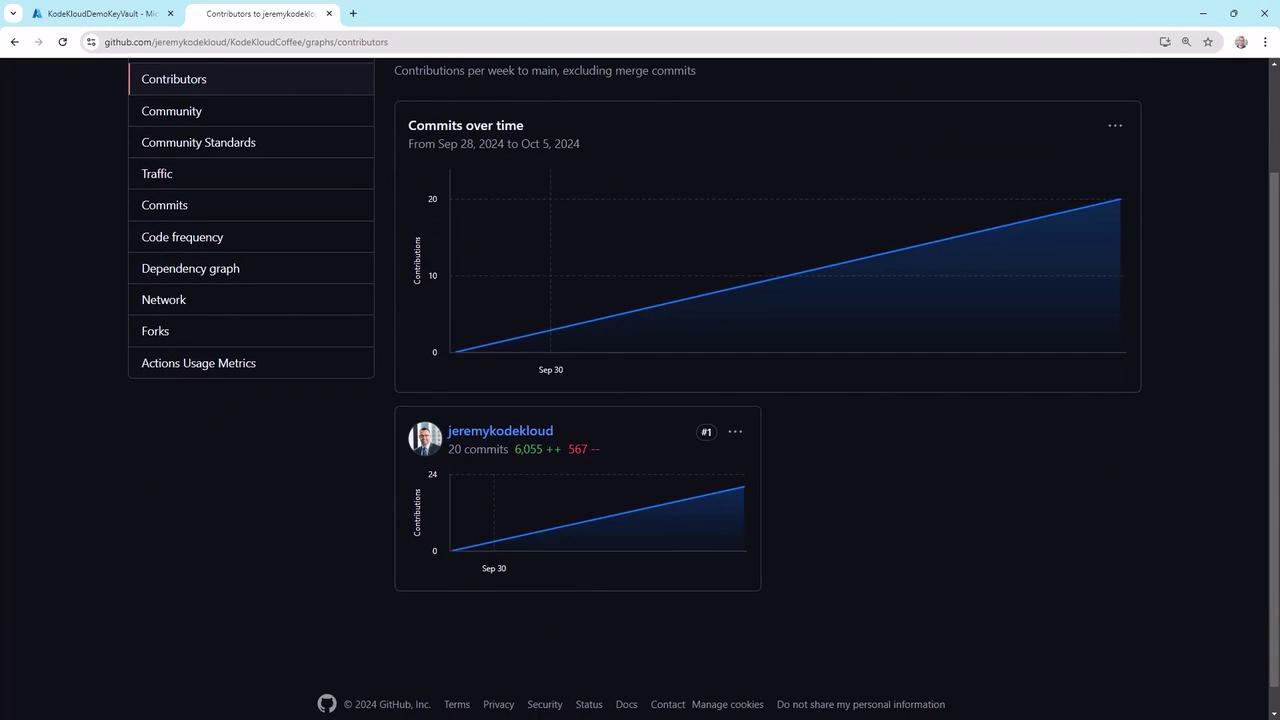Click Manage cookies in footer

pos(727,704)
